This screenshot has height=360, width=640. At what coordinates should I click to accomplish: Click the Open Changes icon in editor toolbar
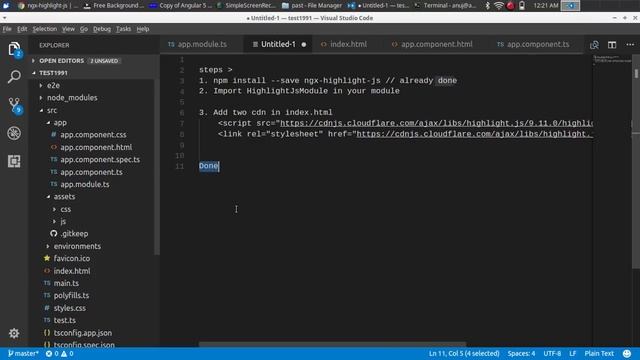point(594,44)
